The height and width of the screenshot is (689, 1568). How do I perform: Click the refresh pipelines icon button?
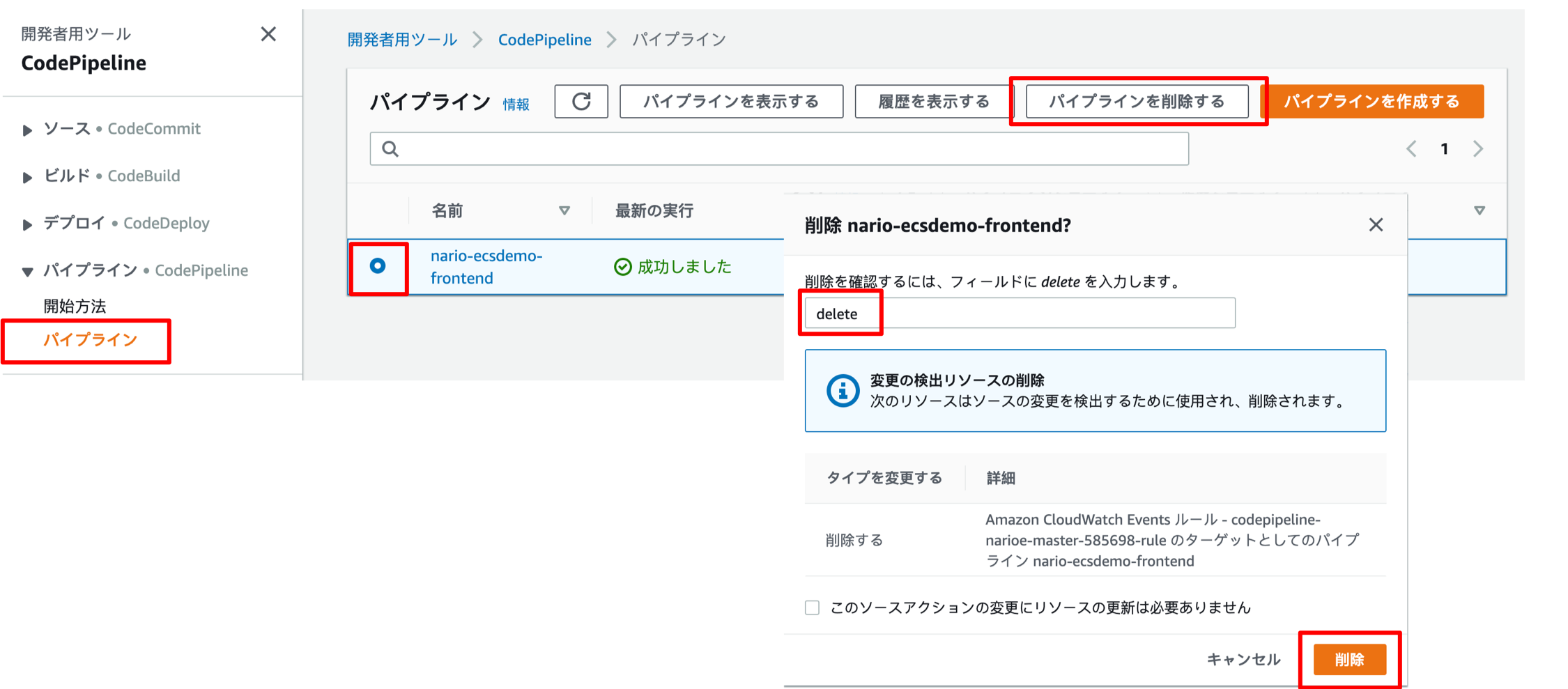pyautogui.click(x=581, y=102)
